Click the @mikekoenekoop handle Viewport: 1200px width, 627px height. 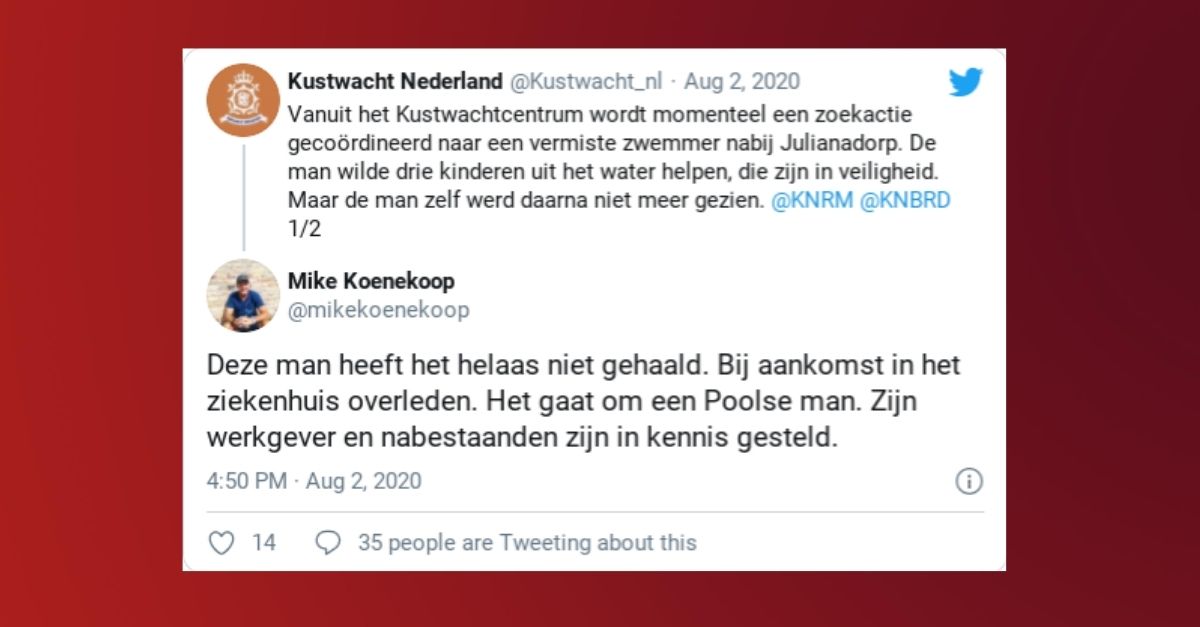pos(378,310)
